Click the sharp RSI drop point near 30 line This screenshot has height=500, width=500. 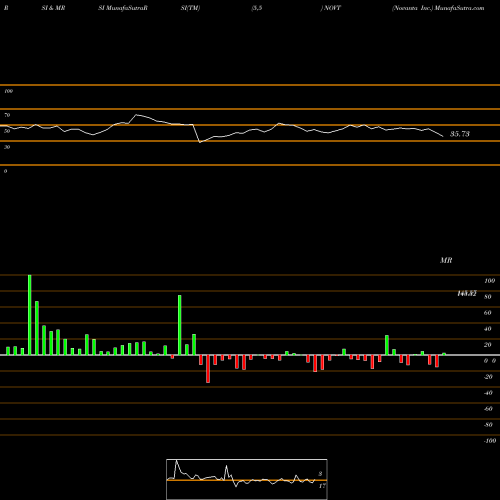(200, 142)
